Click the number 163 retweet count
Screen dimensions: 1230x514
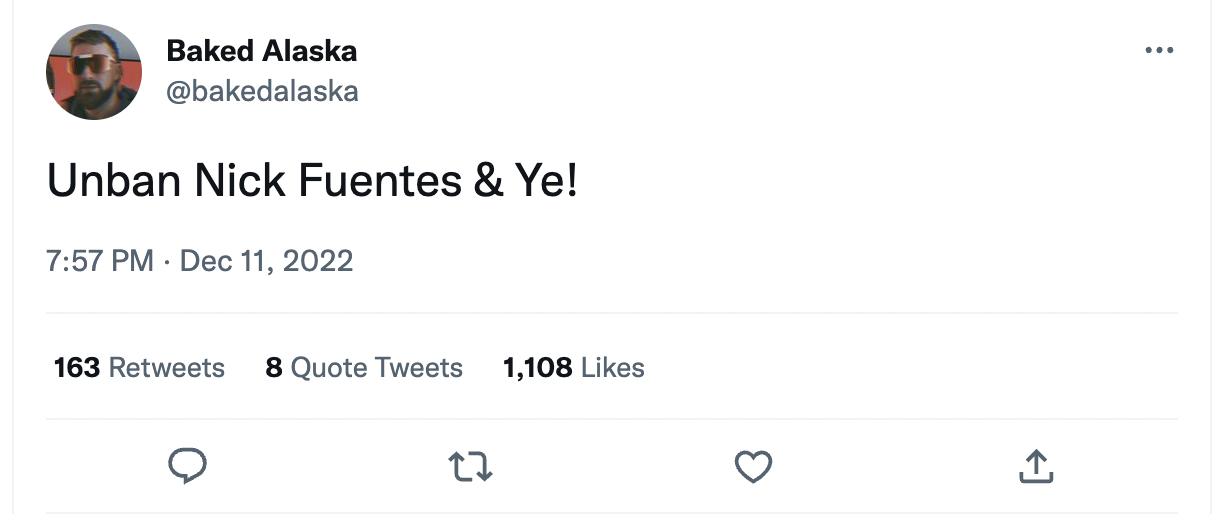click(77, 368)
